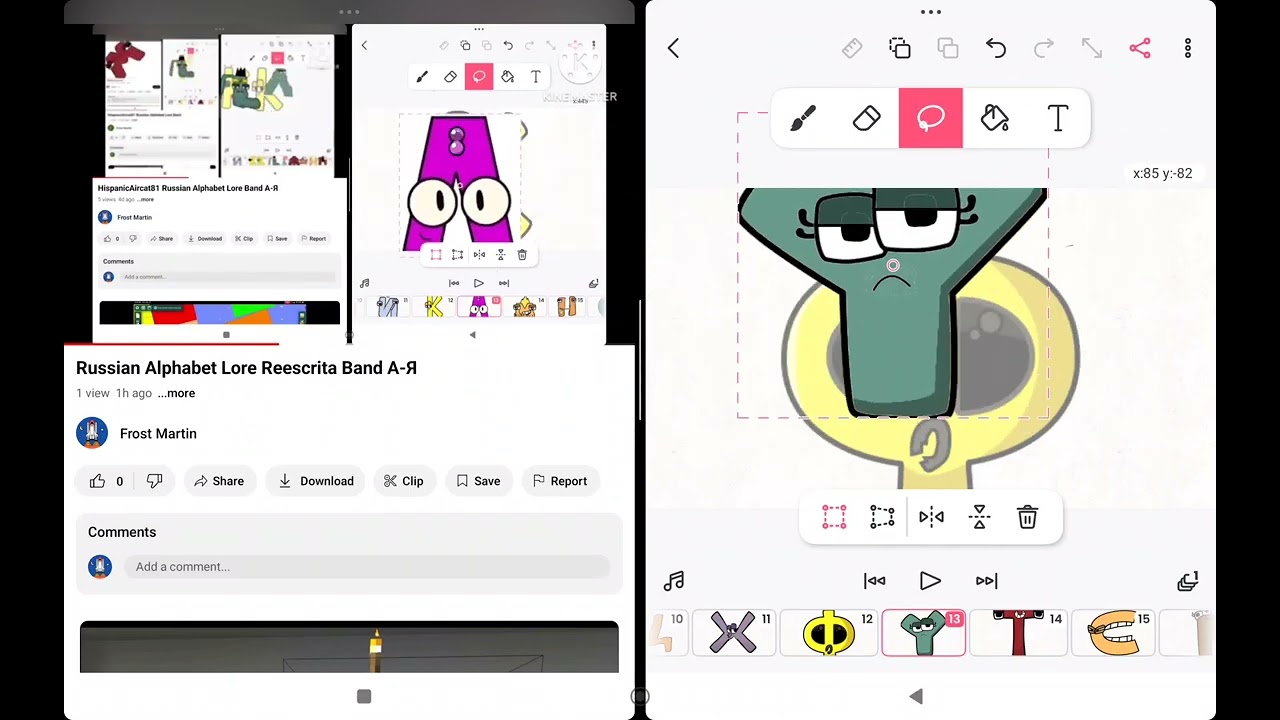This screenshot has height=720, width=1280.
Task: Delete the selection with trash icon
Action: [x=1027, y=517]
